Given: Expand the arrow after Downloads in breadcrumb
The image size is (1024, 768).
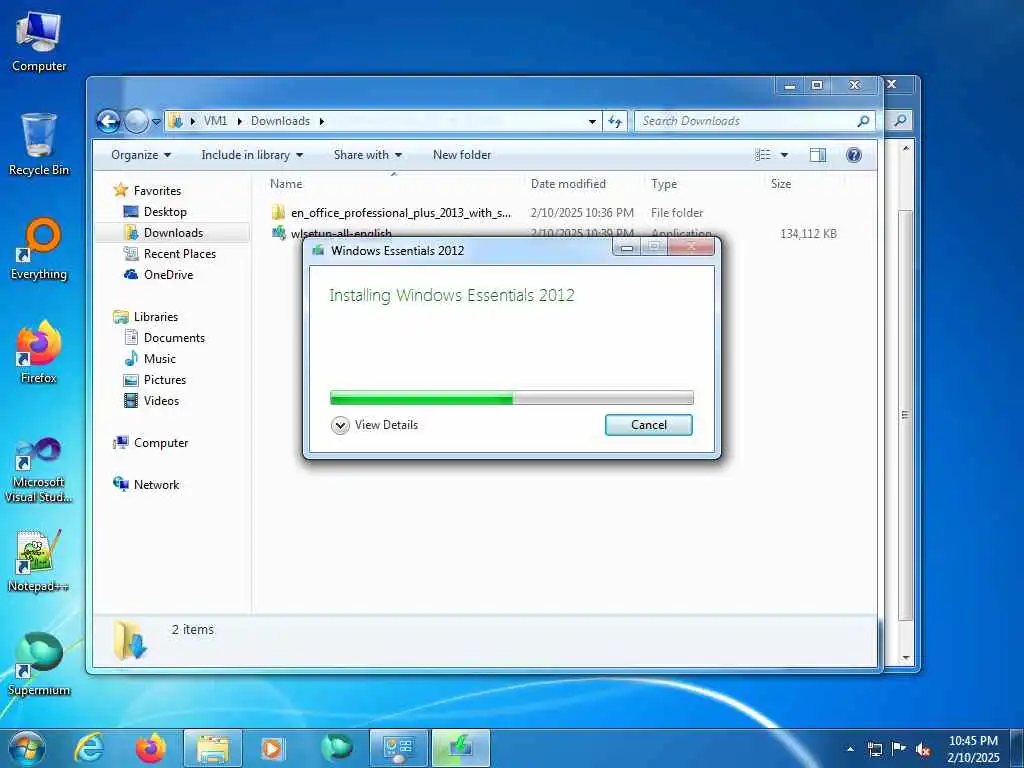Looking at the screenshot, I should pyautogui.click(x=322, y=121).
